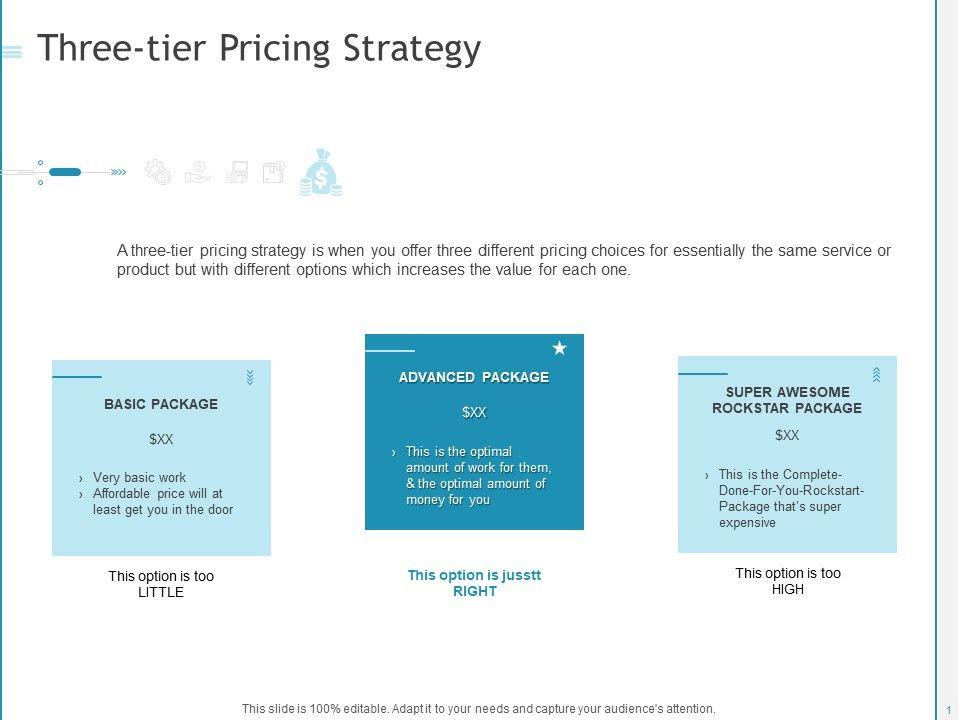Select the Advanced Package heading
960x720 pixels.
(474, 377)
